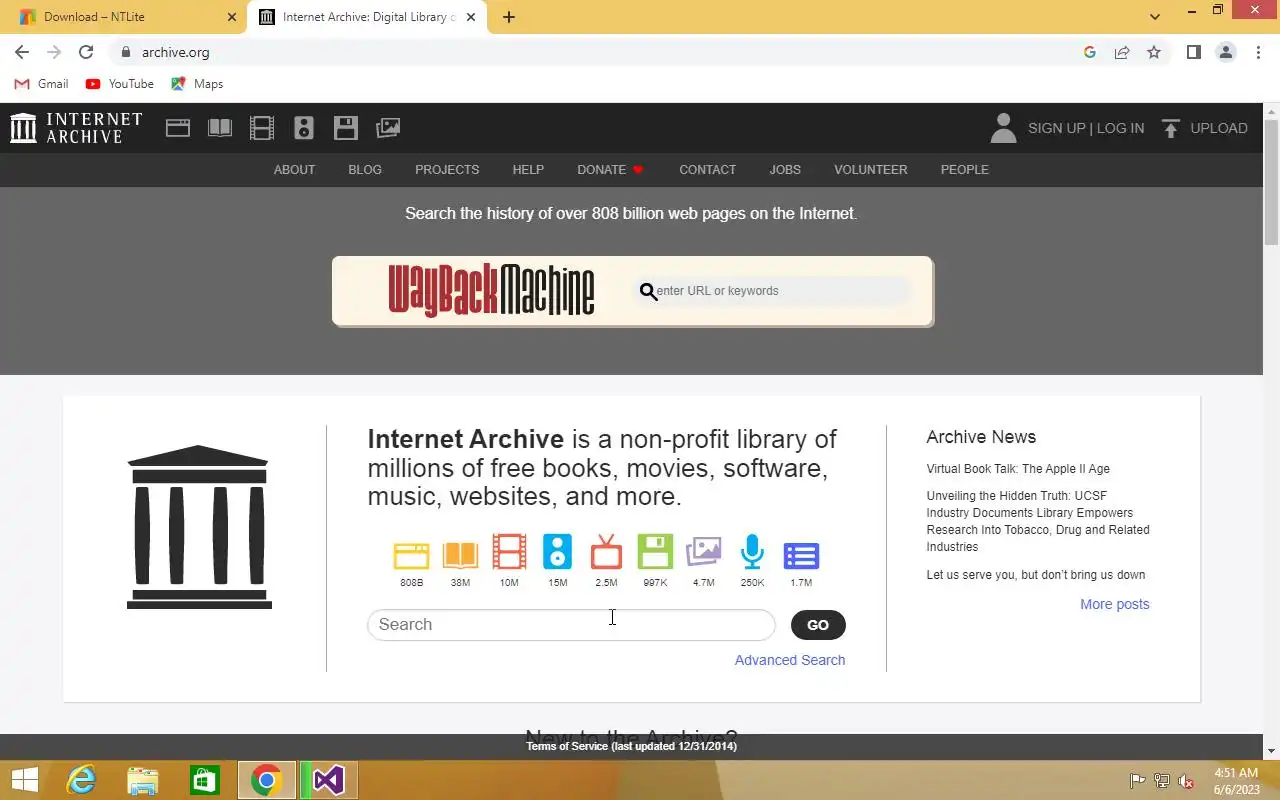Viewport: 1280px width, 800px height.
Task: Open the Video film icon in top navigation bar
Action: tap(262, 128)
